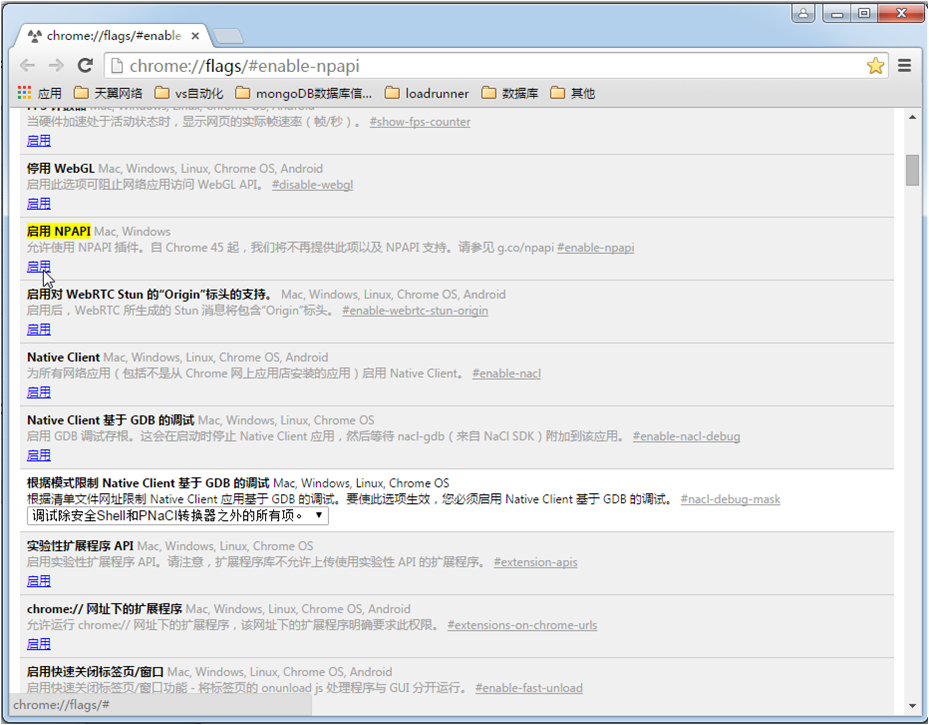
Task: Open the loadrunner bookmark folder
Action: point(427,93)
